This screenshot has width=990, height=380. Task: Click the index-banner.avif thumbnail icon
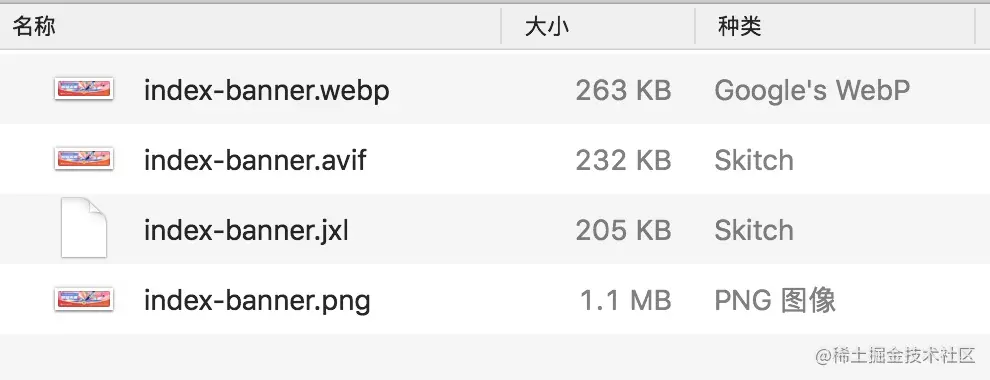(x=84, y=159)
